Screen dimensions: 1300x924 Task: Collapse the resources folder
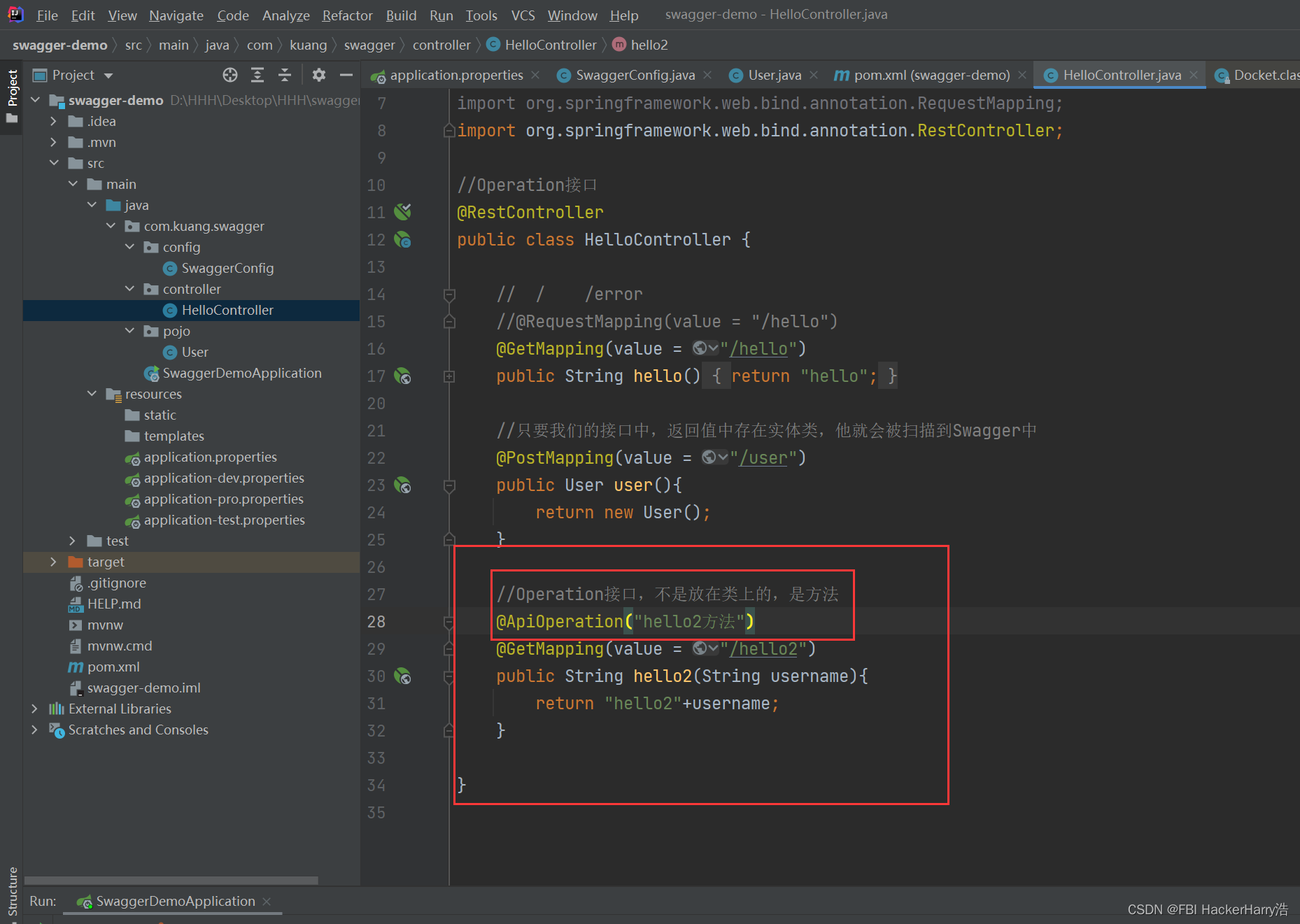pyautogui.click(x=92, y=395)
